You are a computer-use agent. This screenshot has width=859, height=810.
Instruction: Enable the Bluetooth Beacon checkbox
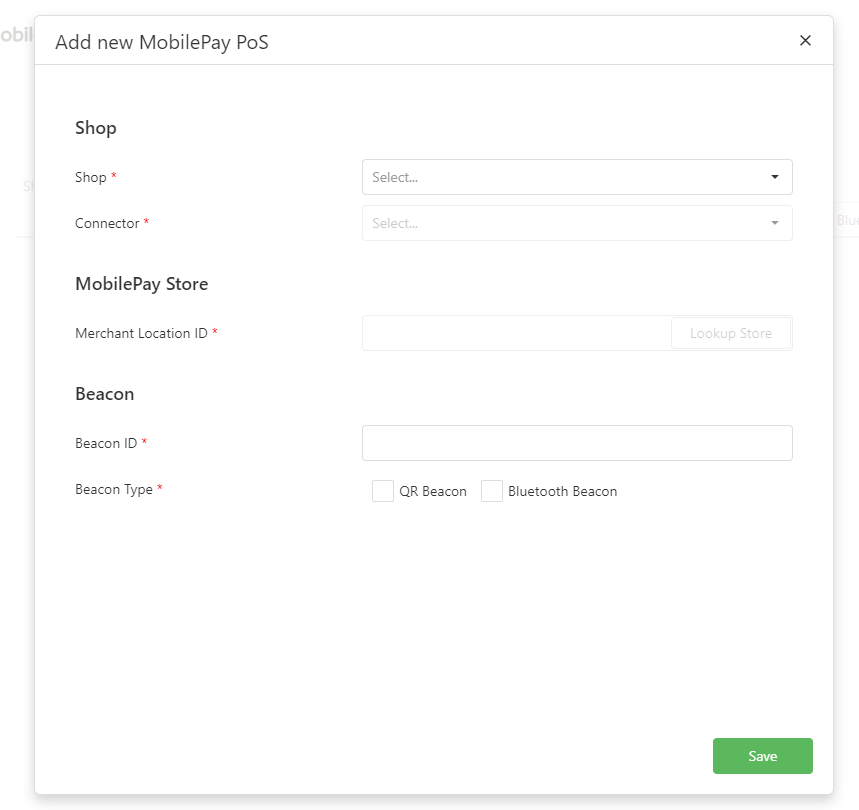tap(492, 491)
